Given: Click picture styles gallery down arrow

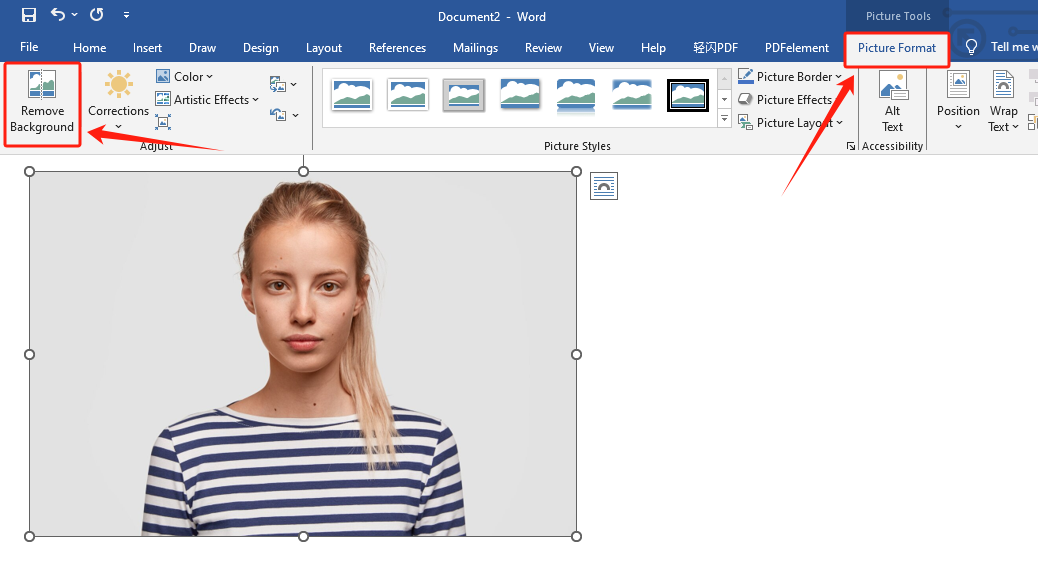Looking at the screenshot, I should pos(724,99).
